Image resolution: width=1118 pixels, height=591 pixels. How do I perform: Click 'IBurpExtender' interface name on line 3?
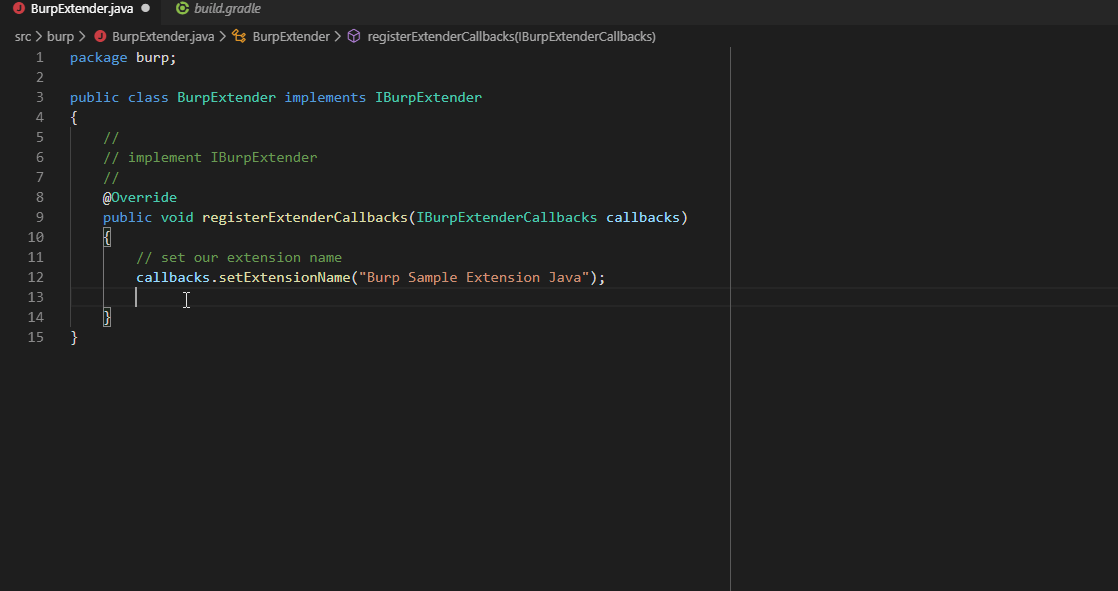[x=429, y=98]
